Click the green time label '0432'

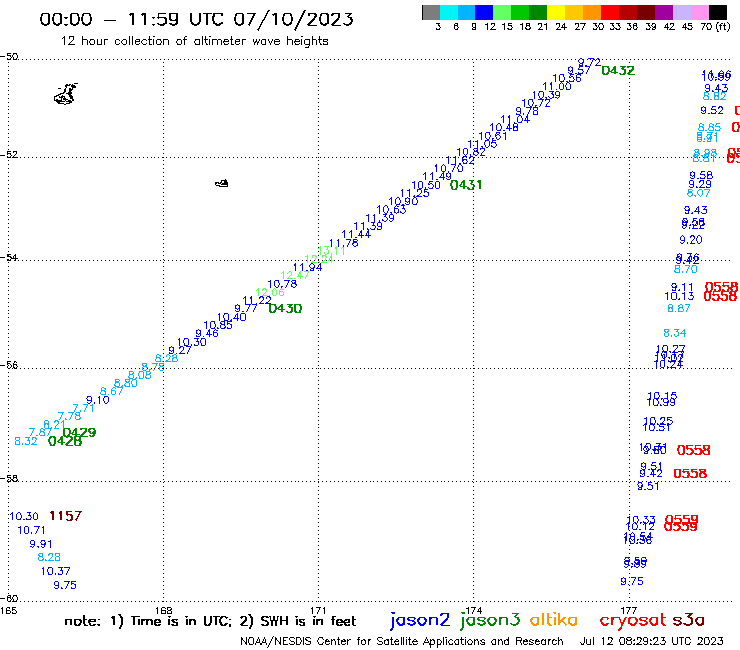tap(618, 71)
